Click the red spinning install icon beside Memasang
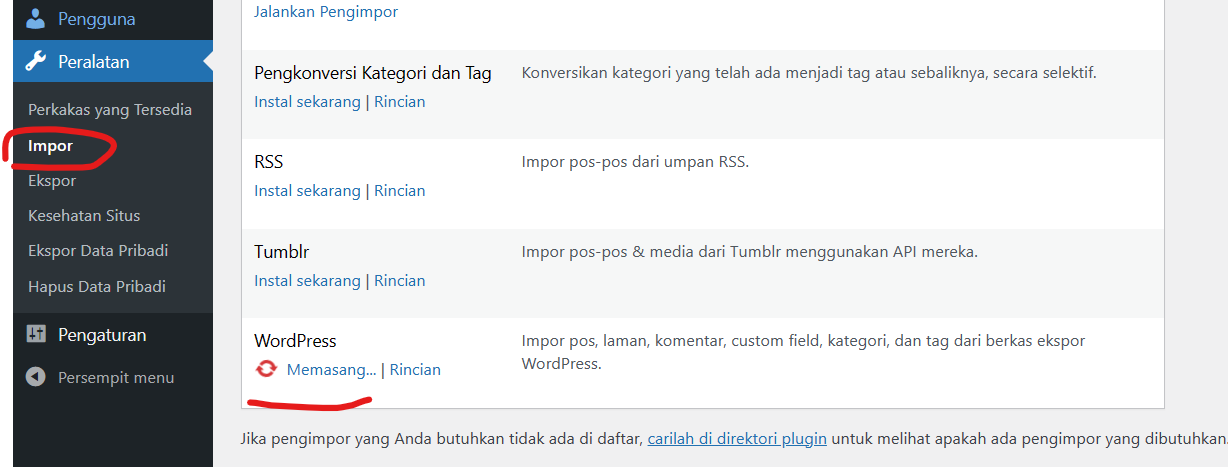 pos(266,369)
